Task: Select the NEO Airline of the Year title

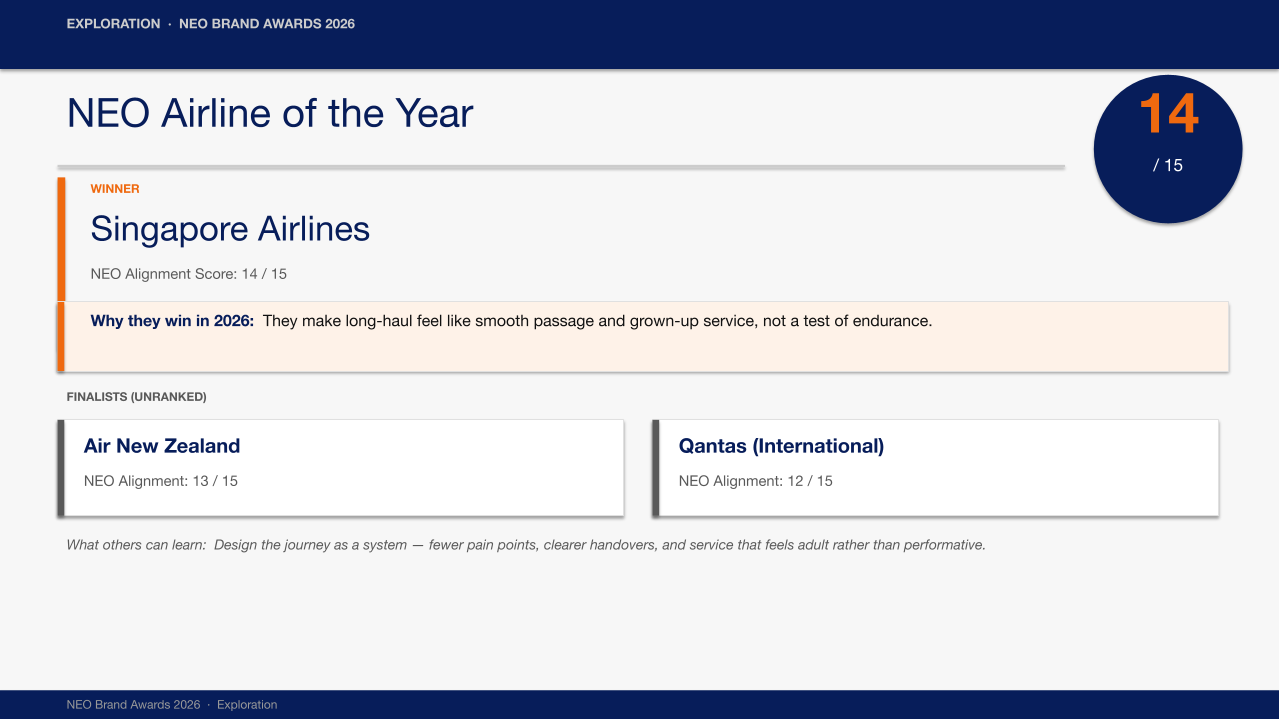Action: tap(270, 113)
